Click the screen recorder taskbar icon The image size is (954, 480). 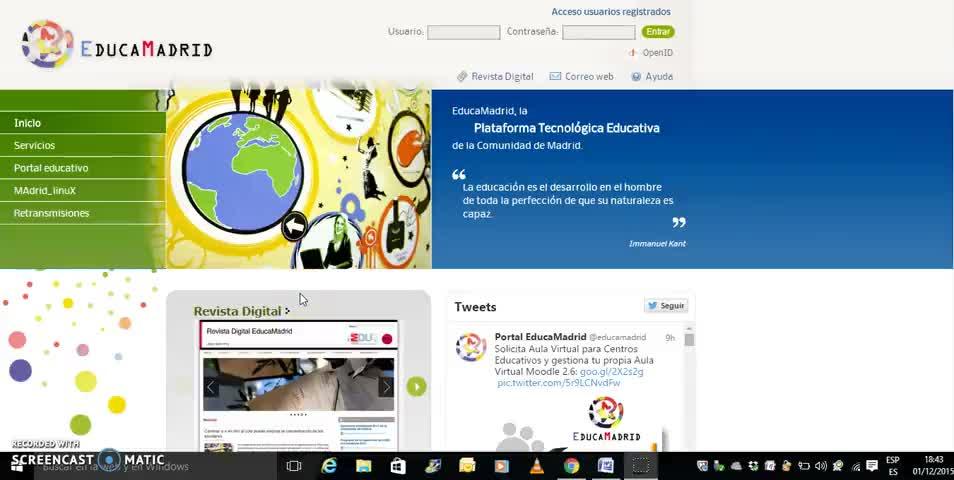[641, 466]
